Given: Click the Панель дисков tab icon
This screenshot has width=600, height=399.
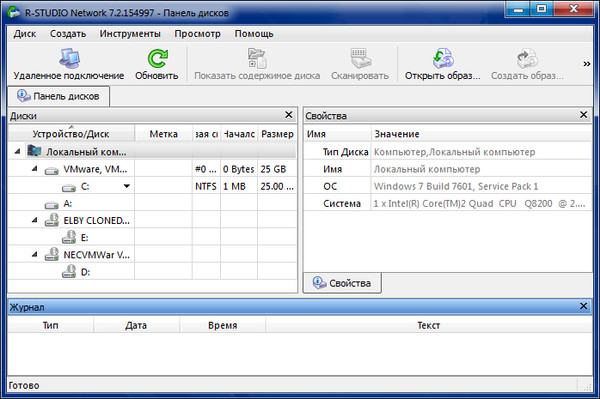Looking at the screenshot, I should click(24, 96).
